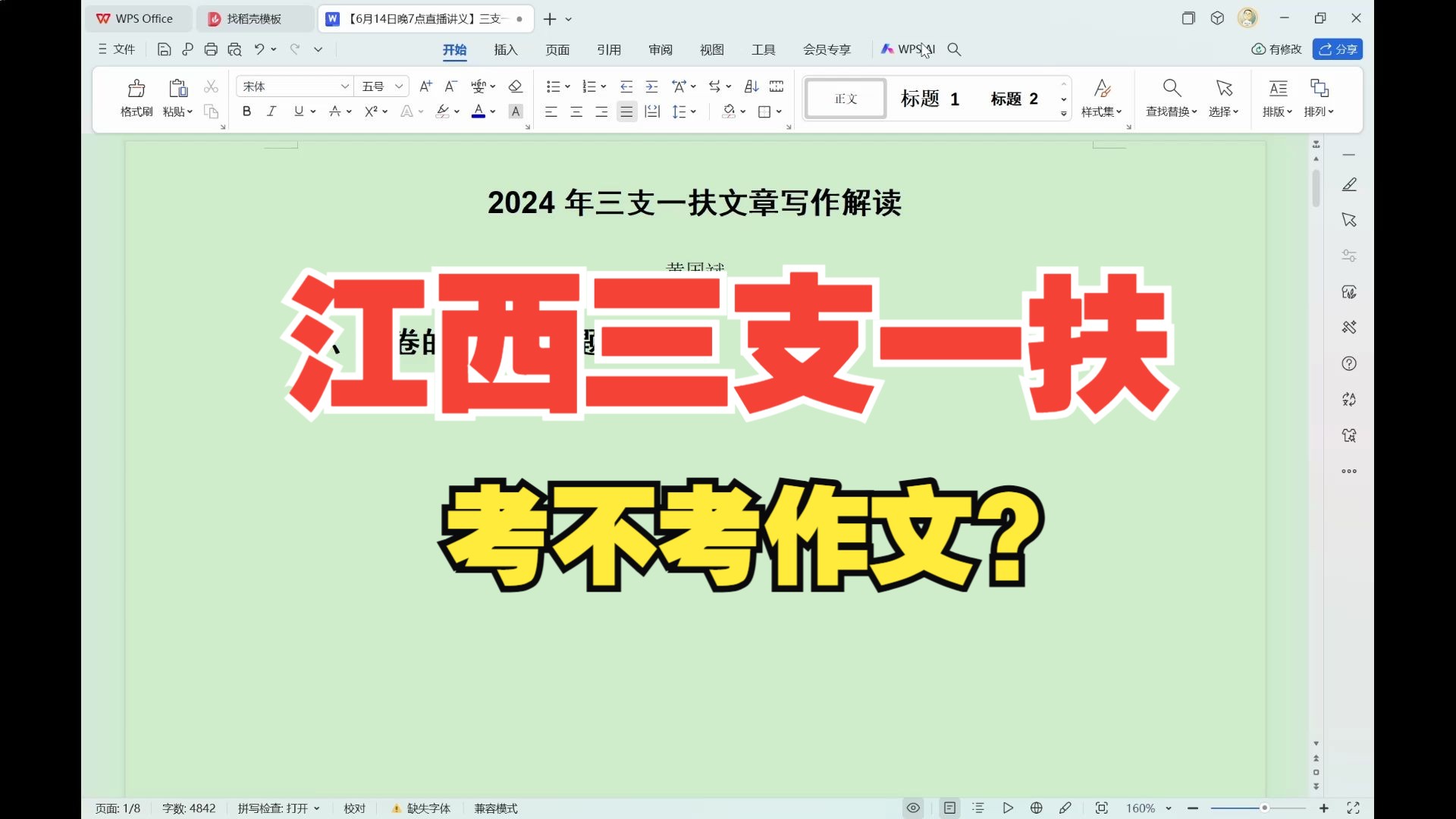The image size is (1456, 819).
Task: Click the new tab plus button
Action: pyautogui.click(x=550, y=19)
